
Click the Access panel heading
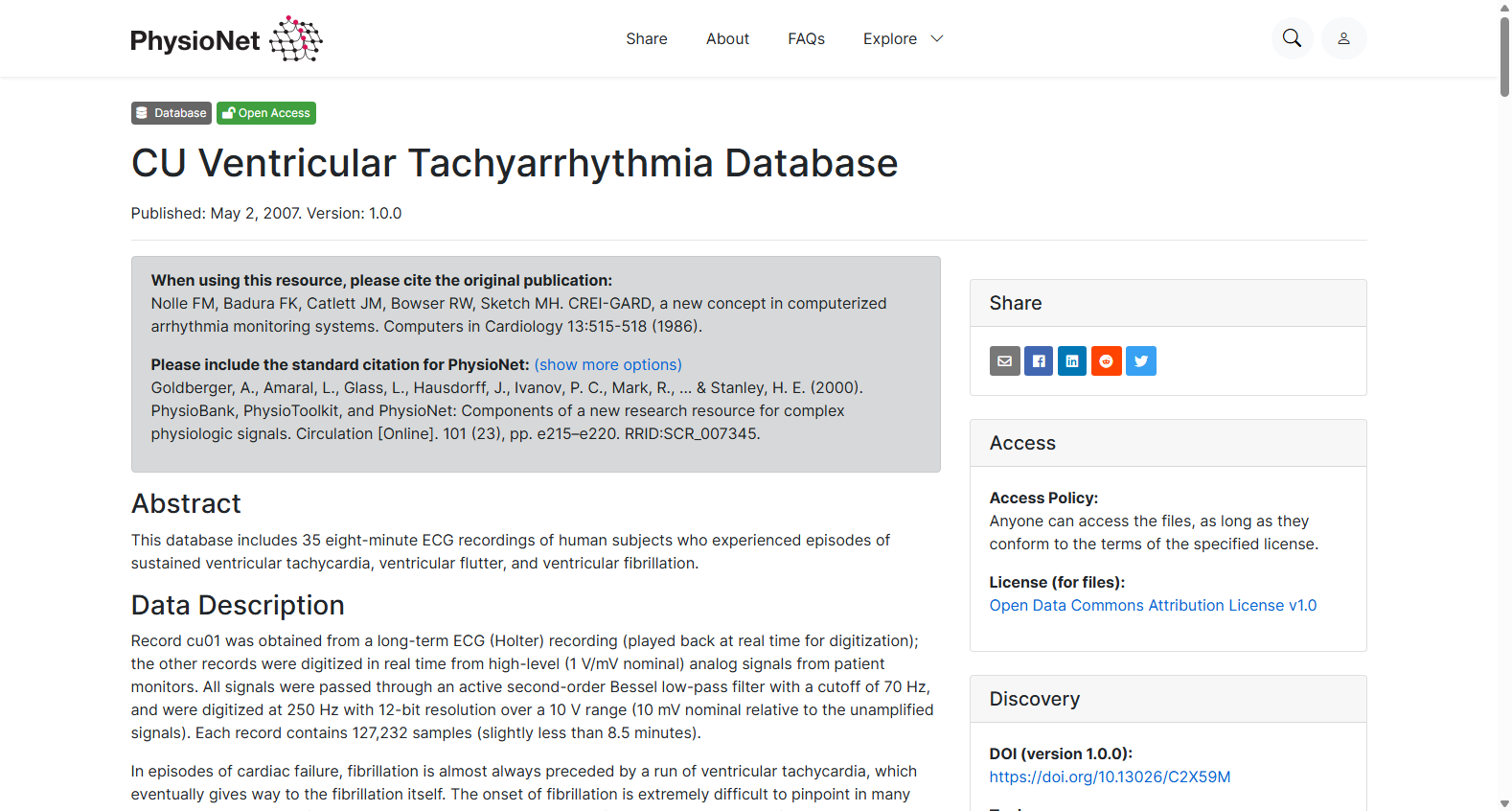point(1022,443)
